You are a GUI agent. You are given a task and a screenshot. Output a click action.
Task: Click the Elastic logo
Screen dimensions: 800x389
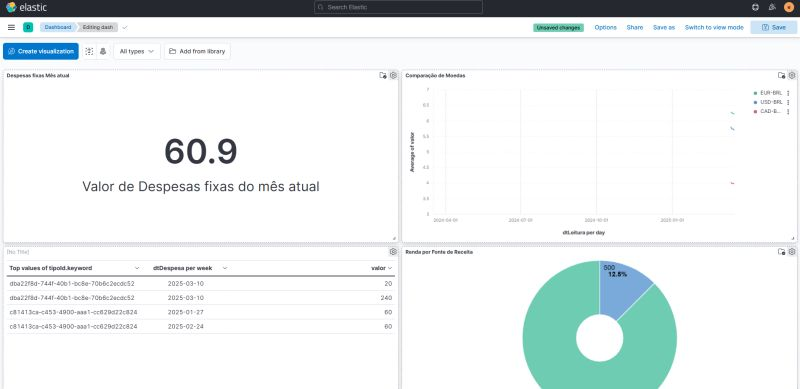pyautogui.click(x=26, y=7)
